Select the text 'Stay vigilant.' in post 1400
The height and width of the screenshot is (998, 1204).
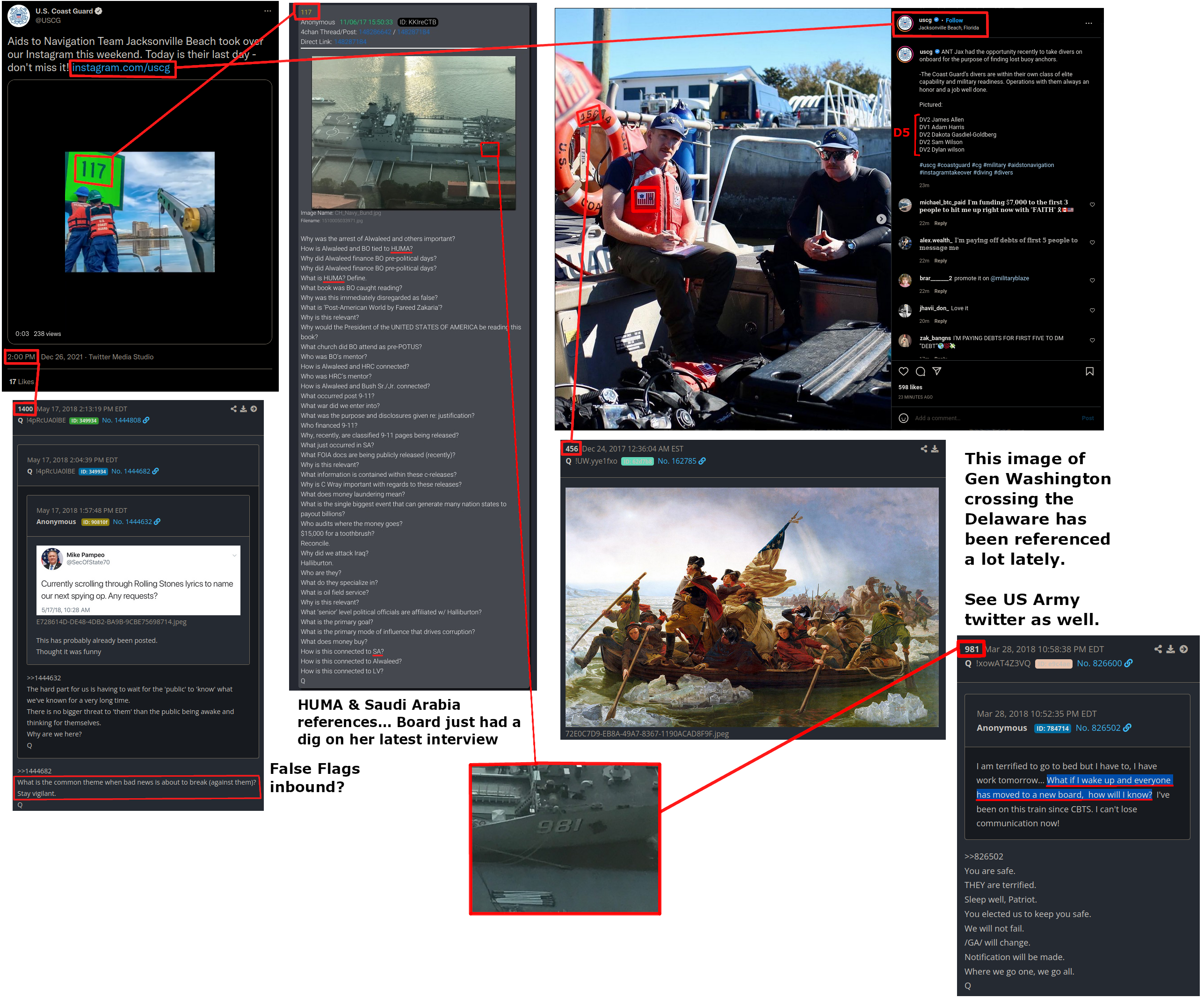tap(36, 794)
